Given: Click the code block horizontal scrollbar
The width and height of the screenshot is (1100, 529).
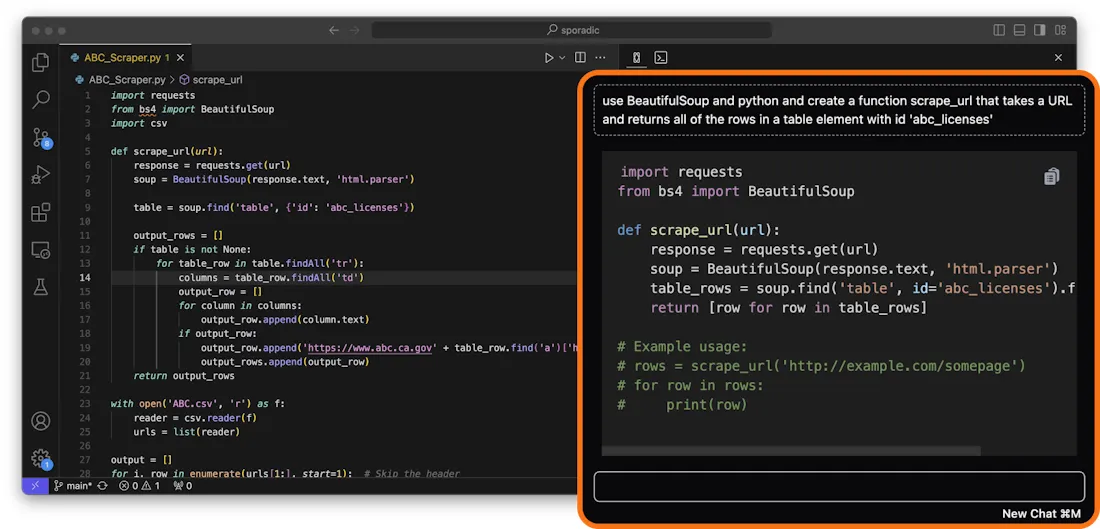Looking at the screenshot, I should [791, 451].
